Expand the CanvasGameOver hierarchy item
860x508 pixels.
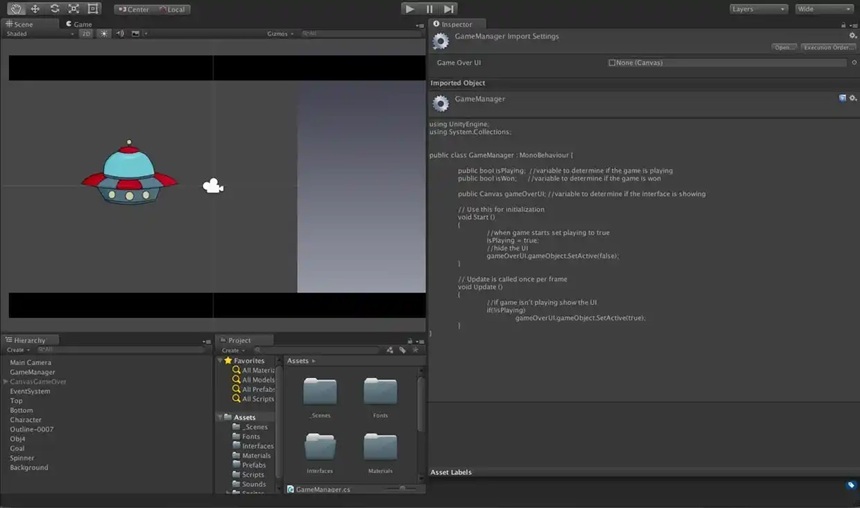pyautogui.click(x=5, y=381)
